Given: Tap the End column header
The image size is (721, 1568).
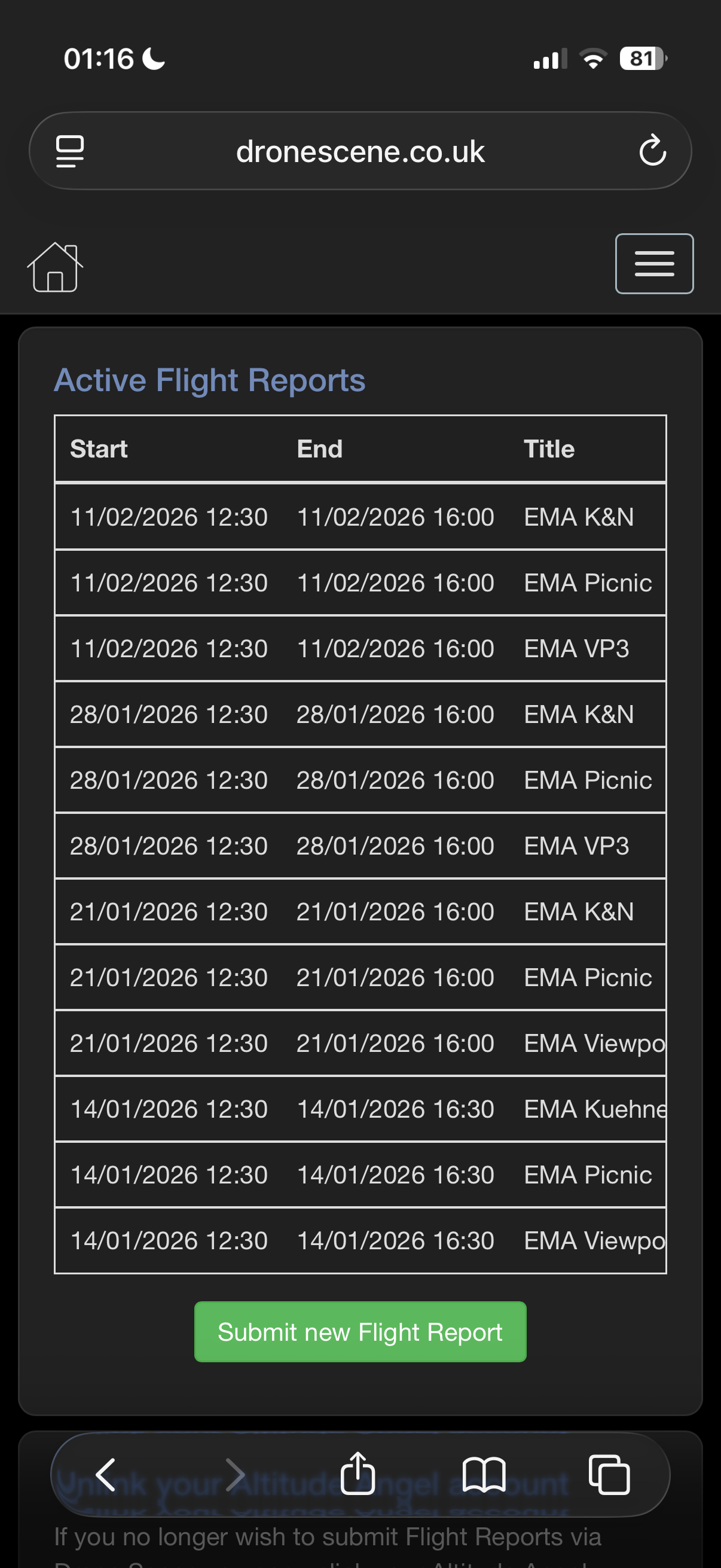Looking at the screenshot, I should (x=319, y=449).
